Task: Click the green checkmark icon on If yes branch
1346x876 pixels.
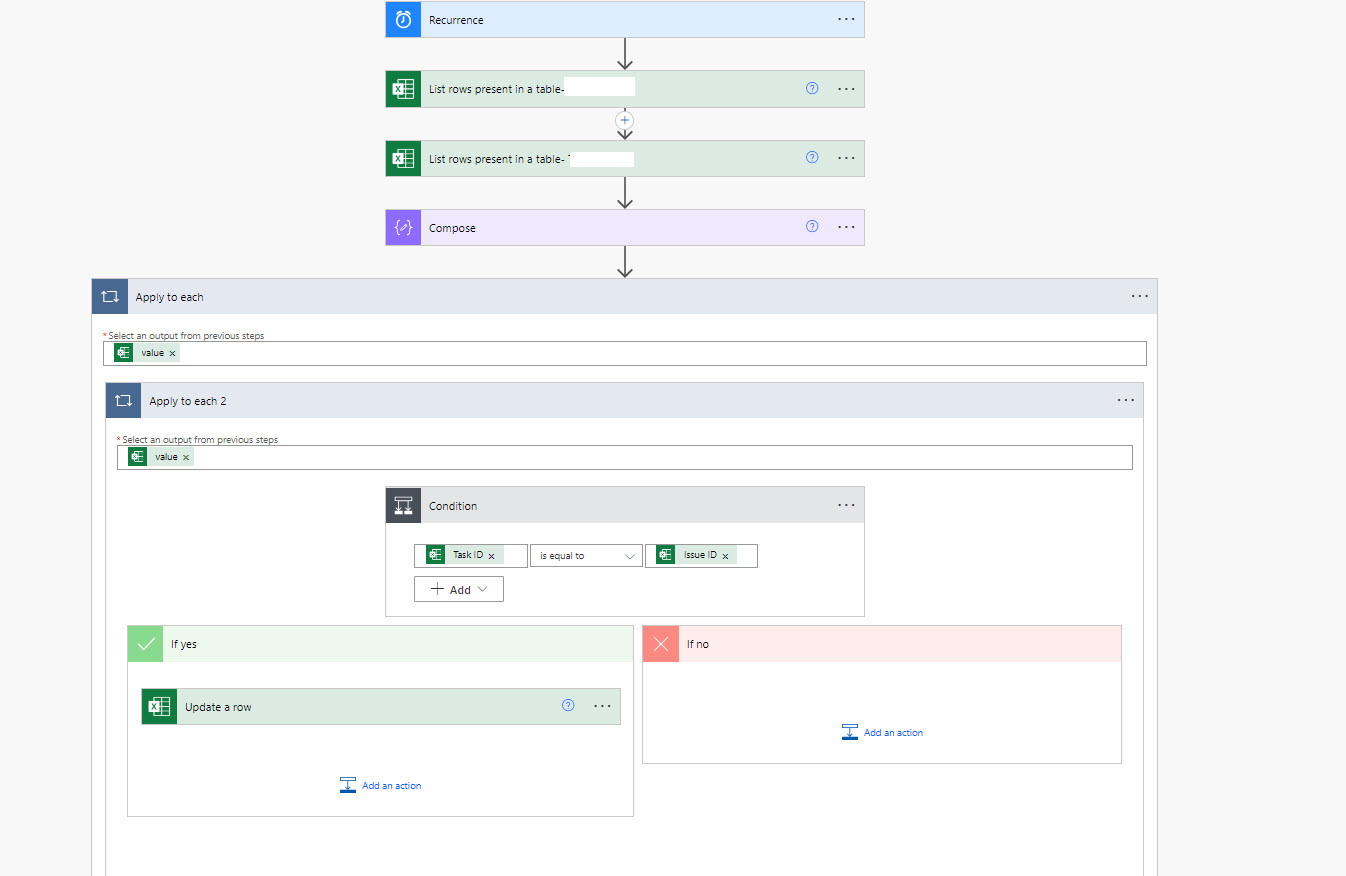Action: pos(145,643)
